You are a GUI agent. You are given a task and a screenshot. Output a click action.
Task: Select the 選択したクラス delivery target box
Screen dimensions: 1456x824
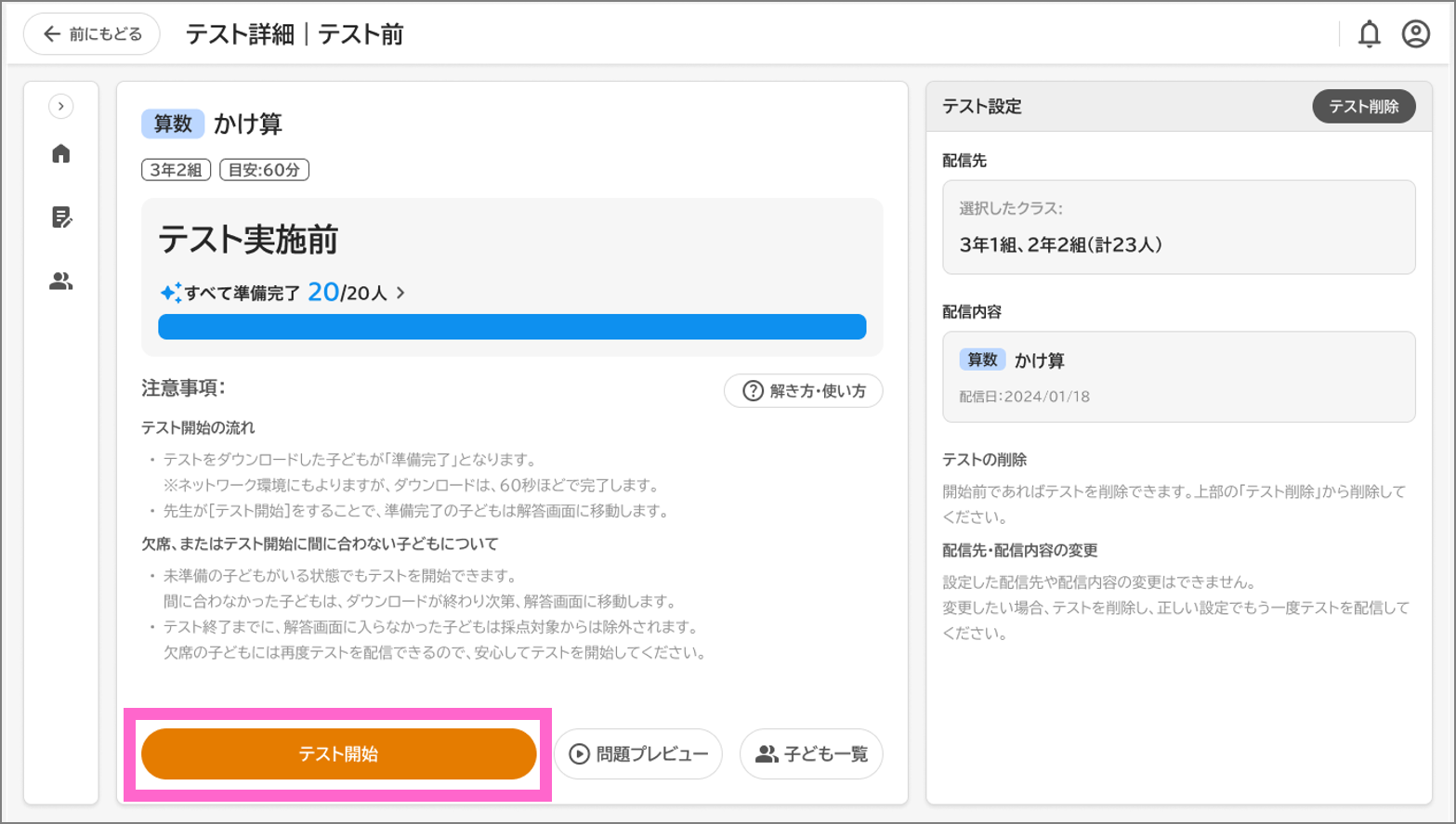(x=1178, y=228)
